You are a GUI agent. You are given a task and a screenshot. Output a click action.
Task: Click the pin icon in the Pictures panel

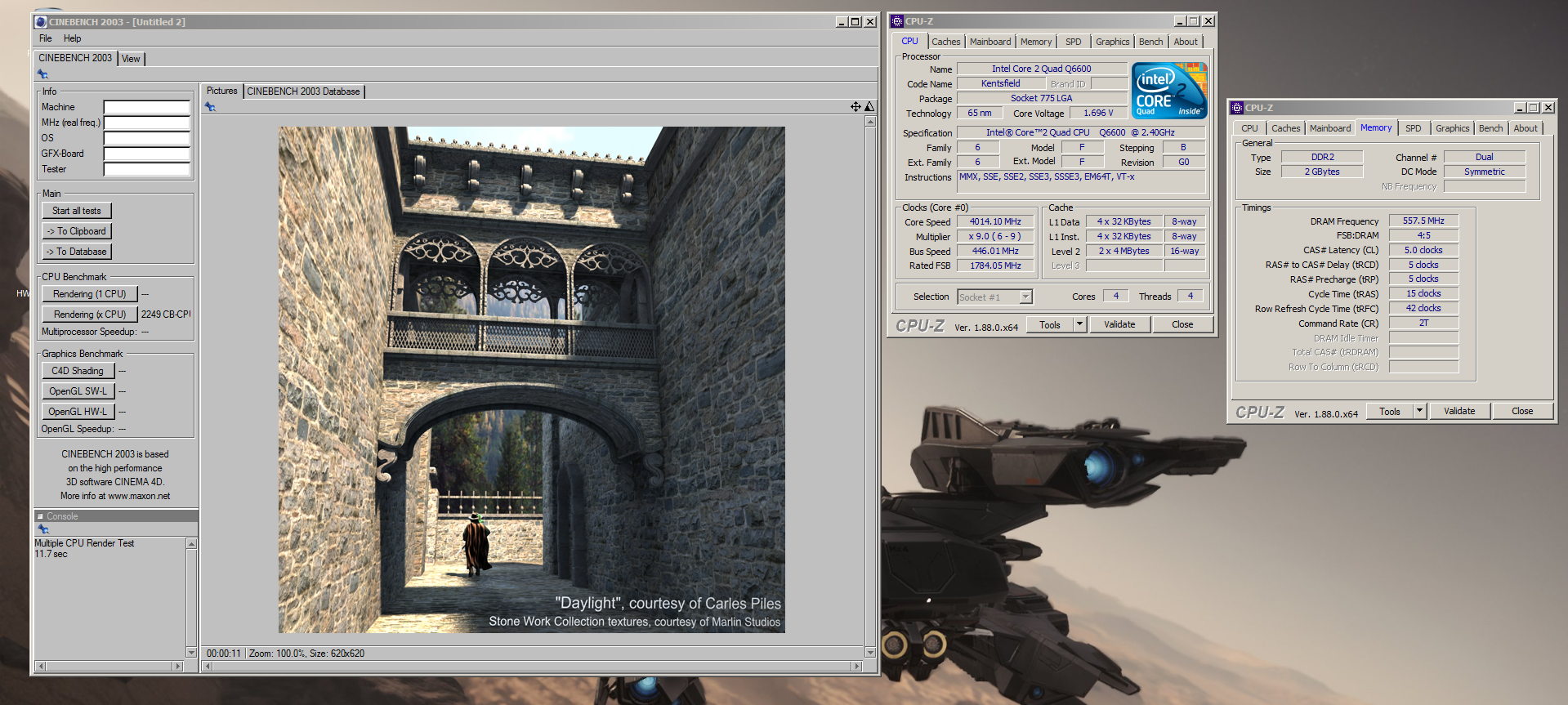(210, 107)
